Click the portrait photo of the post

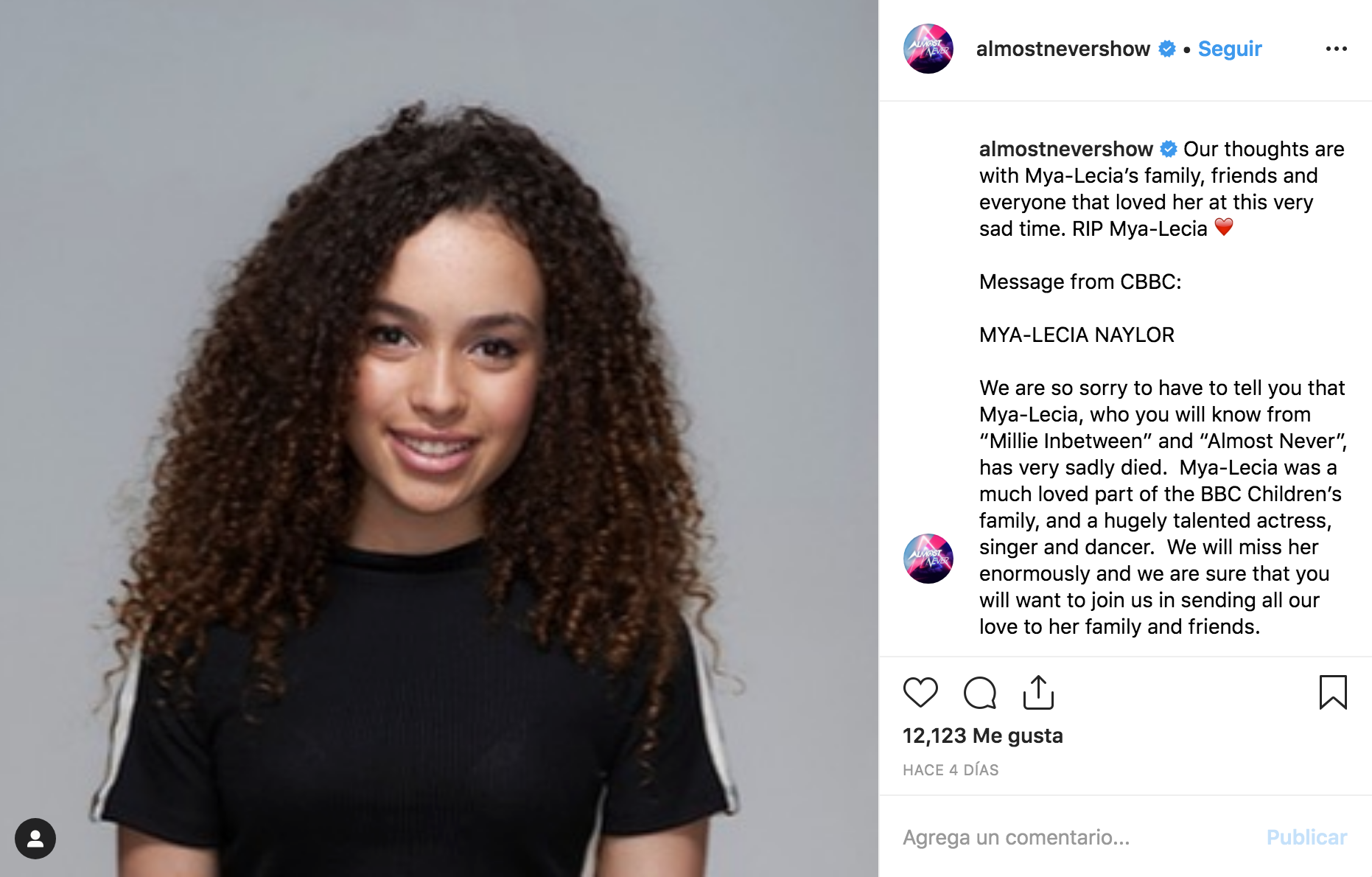pyautogui.click(x=439, y=438)
